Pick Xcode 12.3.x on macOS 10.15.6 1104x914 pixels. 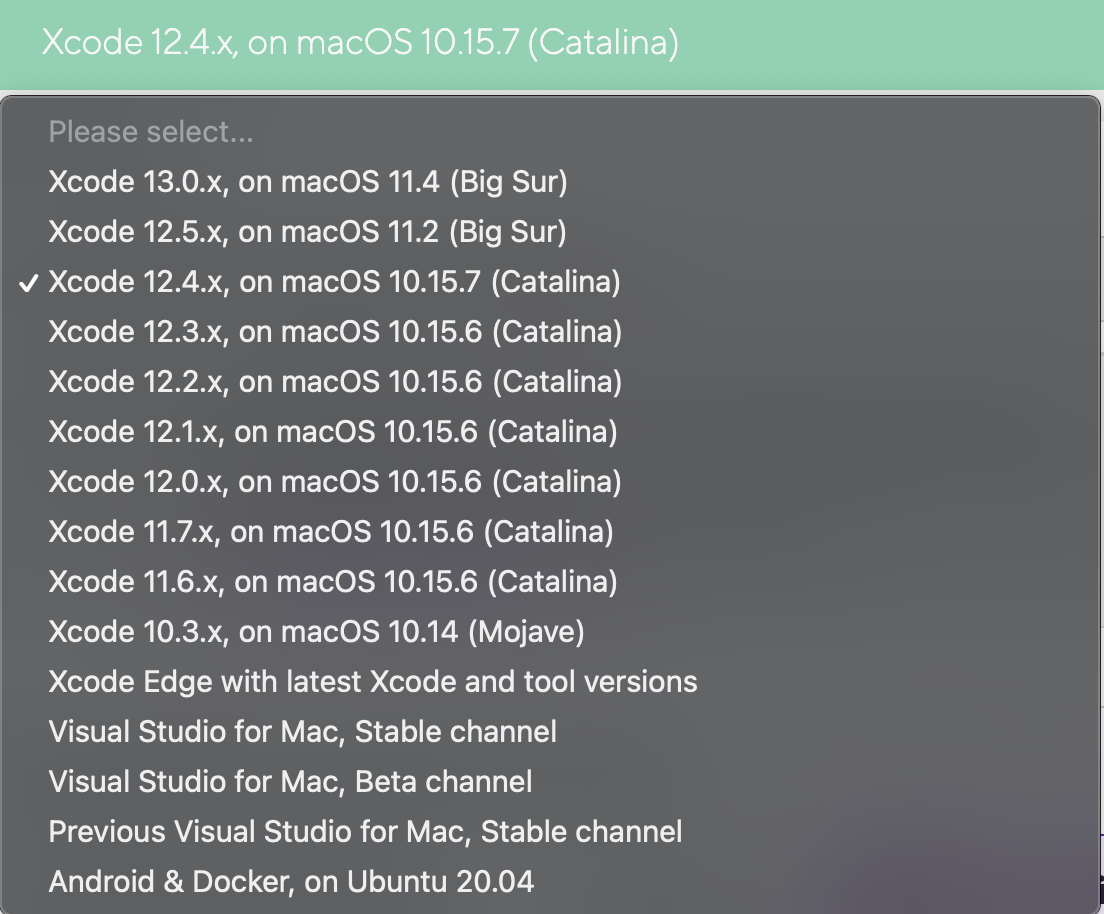[335, 332]
